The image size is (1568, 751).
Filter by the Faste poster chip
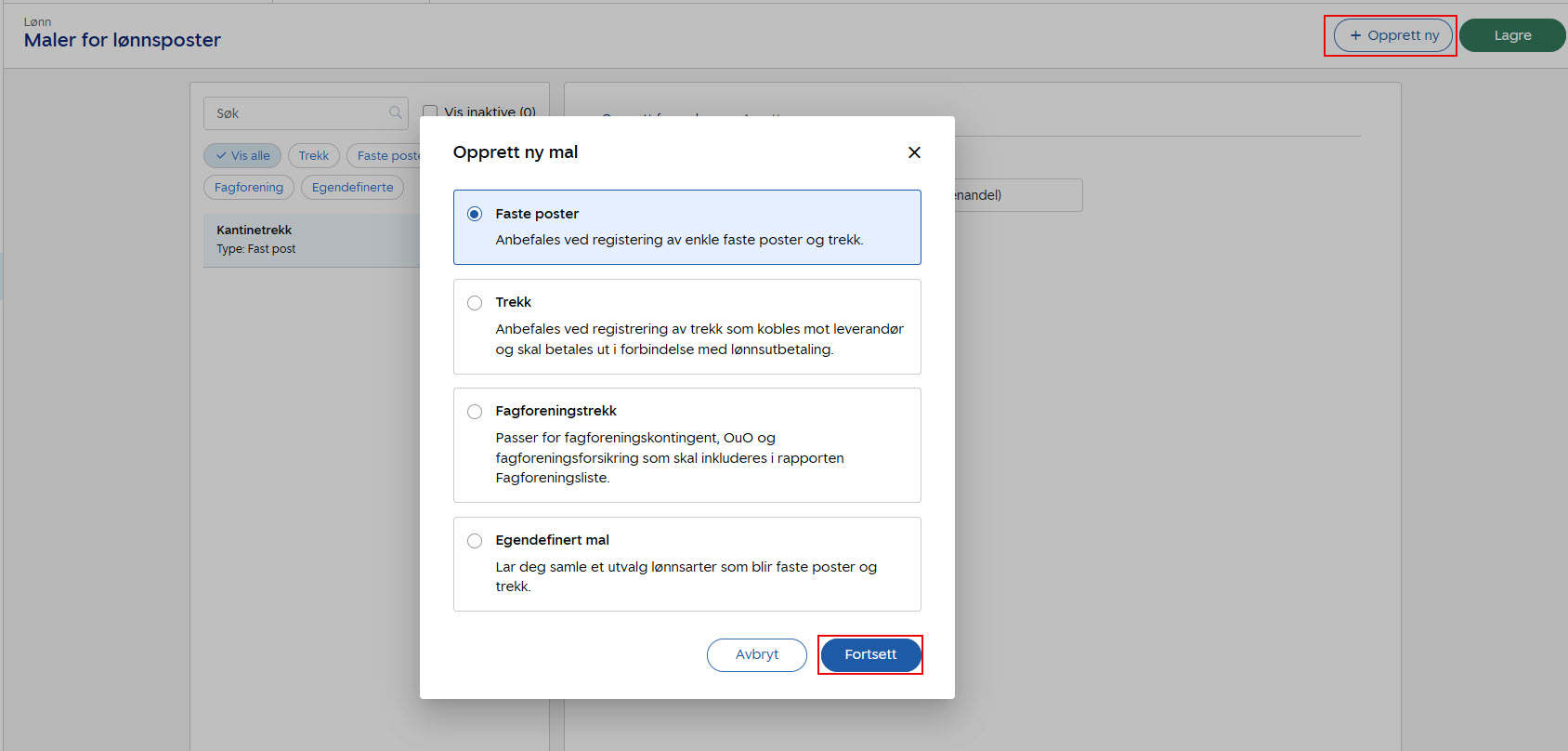click(386, 156)
